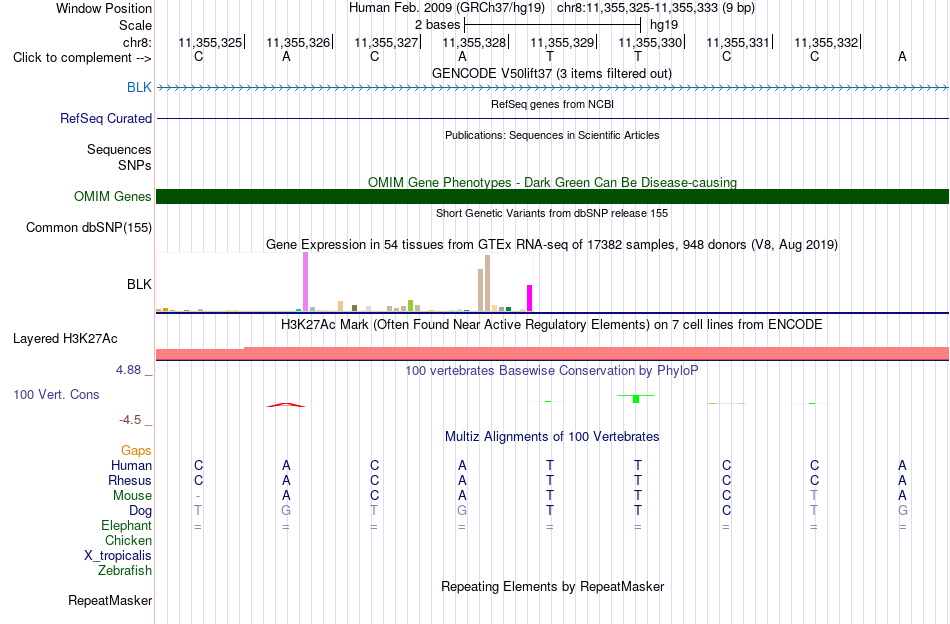The image size is (950, 624).
Task: Click the Human species label
Action: click(131, 465)
